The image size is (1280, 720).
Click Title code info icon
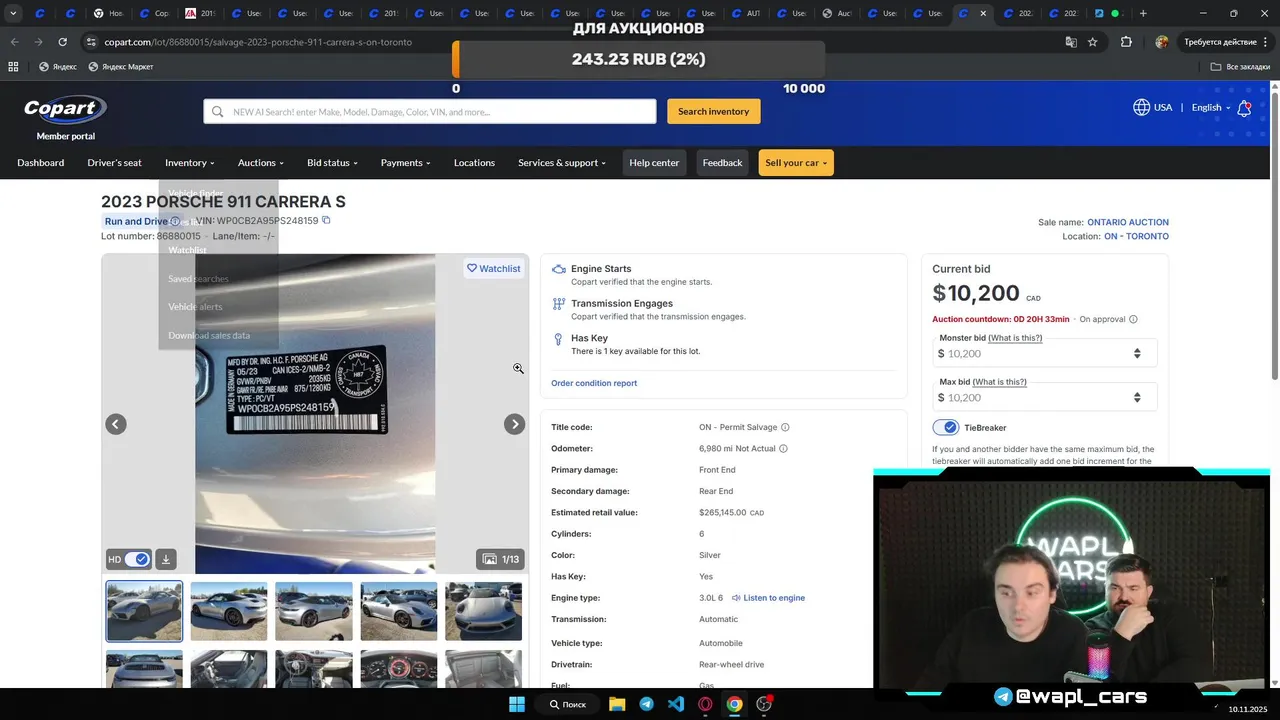click(785, 427)
